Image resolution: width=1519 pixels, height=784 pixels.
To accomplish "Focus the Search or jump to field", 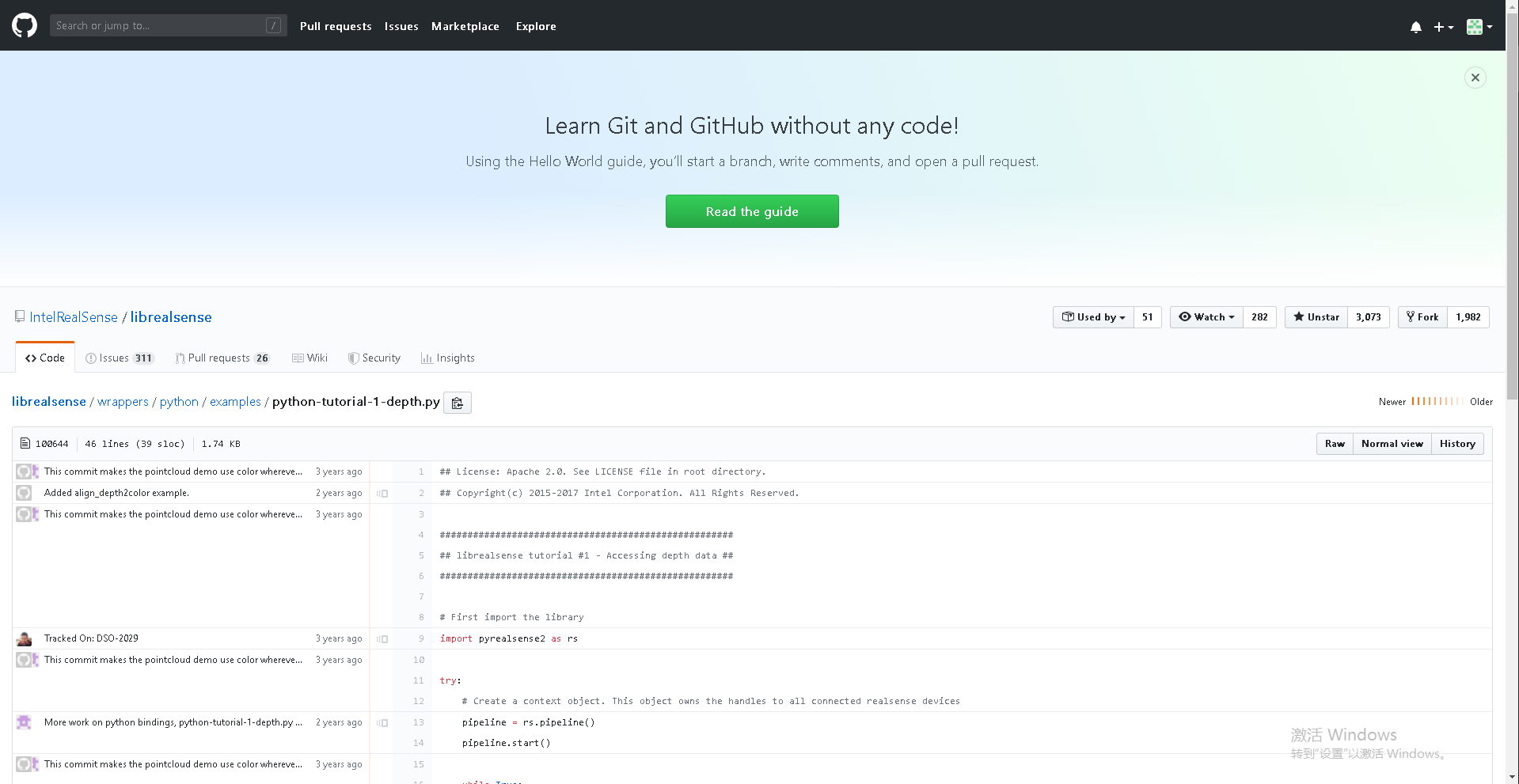I will pos(168,25).
